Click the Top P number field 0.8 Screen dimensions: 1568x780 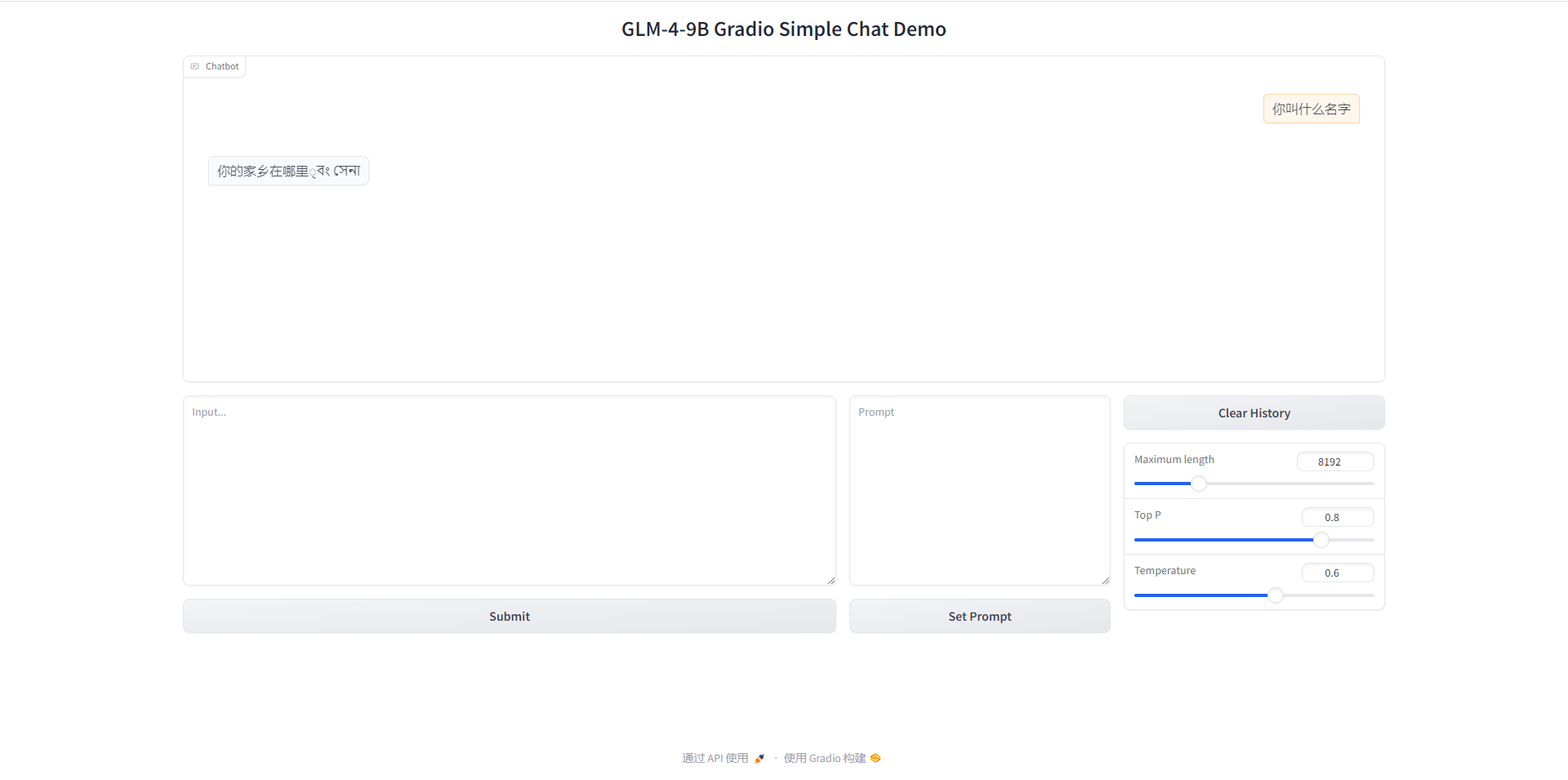[1338, 517]
